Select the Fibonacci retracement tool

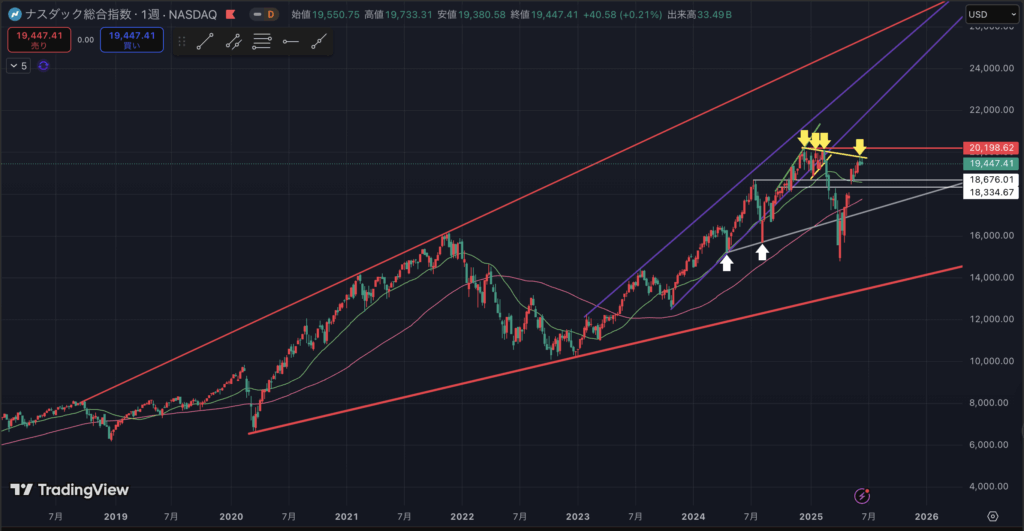coord(262,42)
